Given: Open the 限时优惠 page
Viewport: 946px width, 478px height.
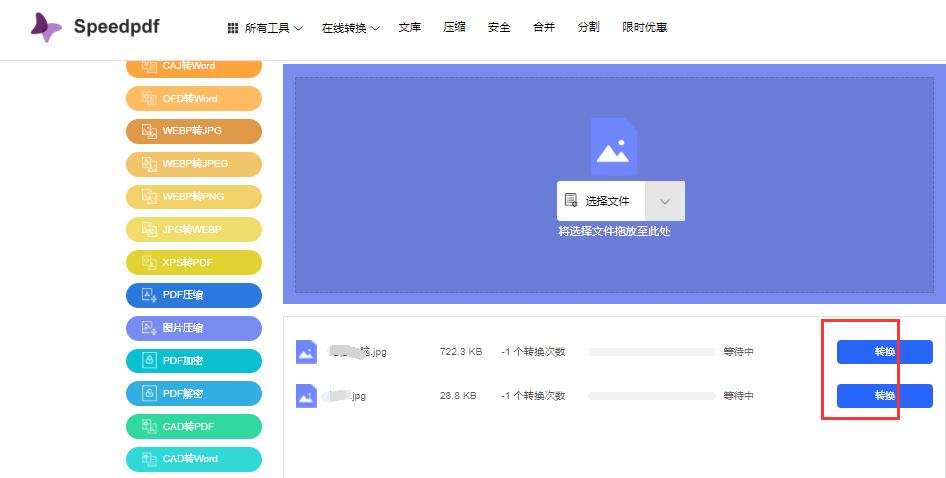Looking at the screenshot, I should 644,27.
